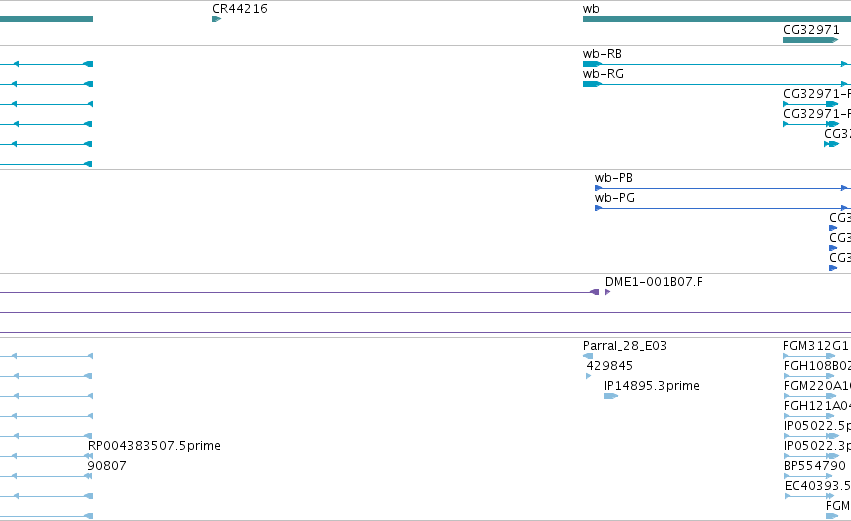851x521 pixels.
Task: Select the glyph beneath BP554790
Action: tap(809, 476)
